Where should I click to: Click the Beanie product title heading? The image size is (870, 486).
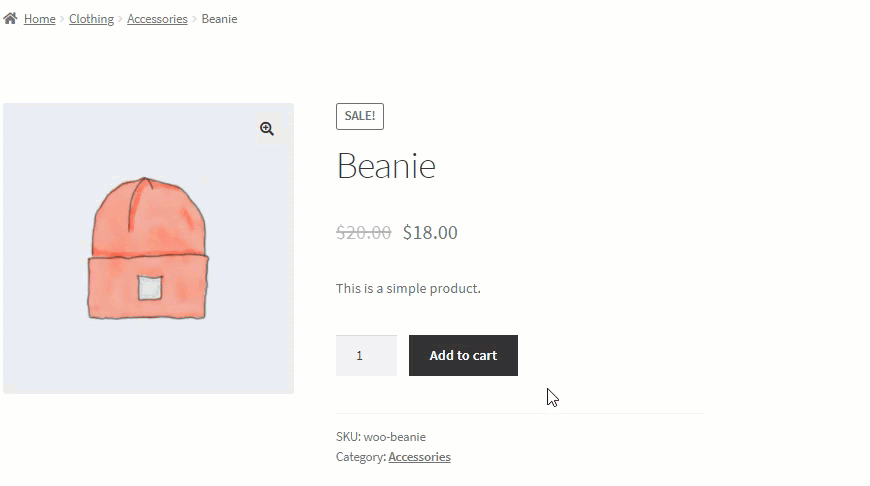[386, 165]
